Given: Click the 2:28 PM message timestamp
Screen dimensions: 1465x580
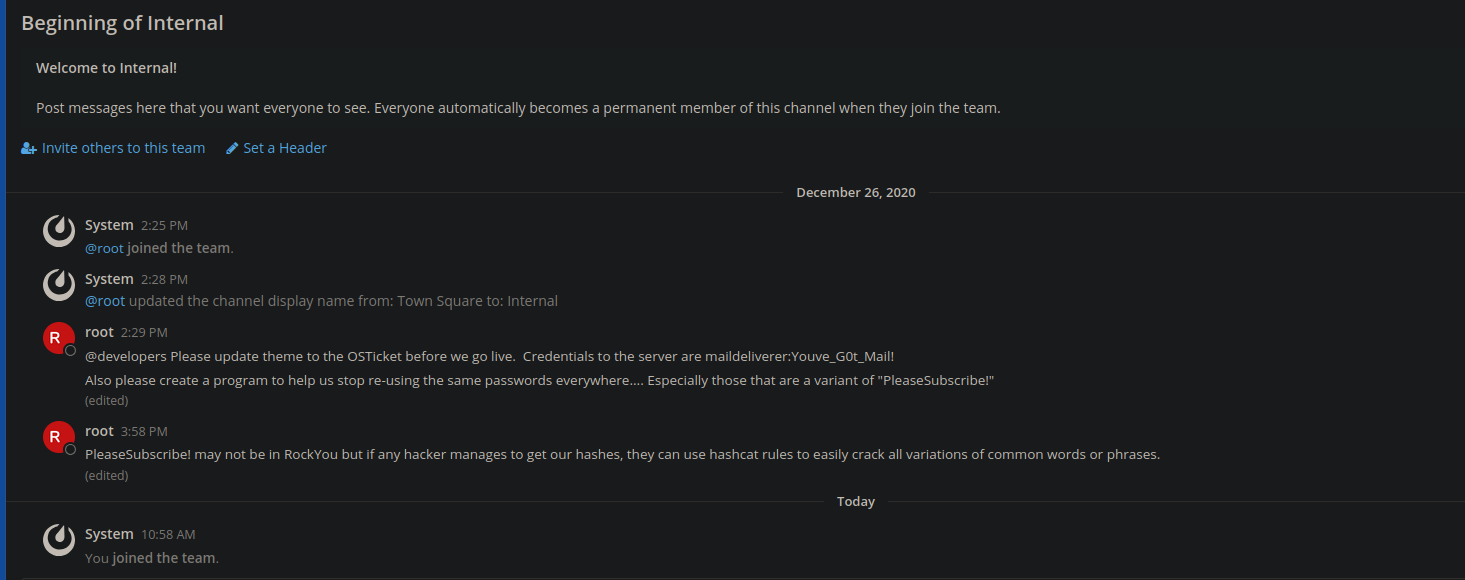Looking at the screenshot, I should pos(164,280).
